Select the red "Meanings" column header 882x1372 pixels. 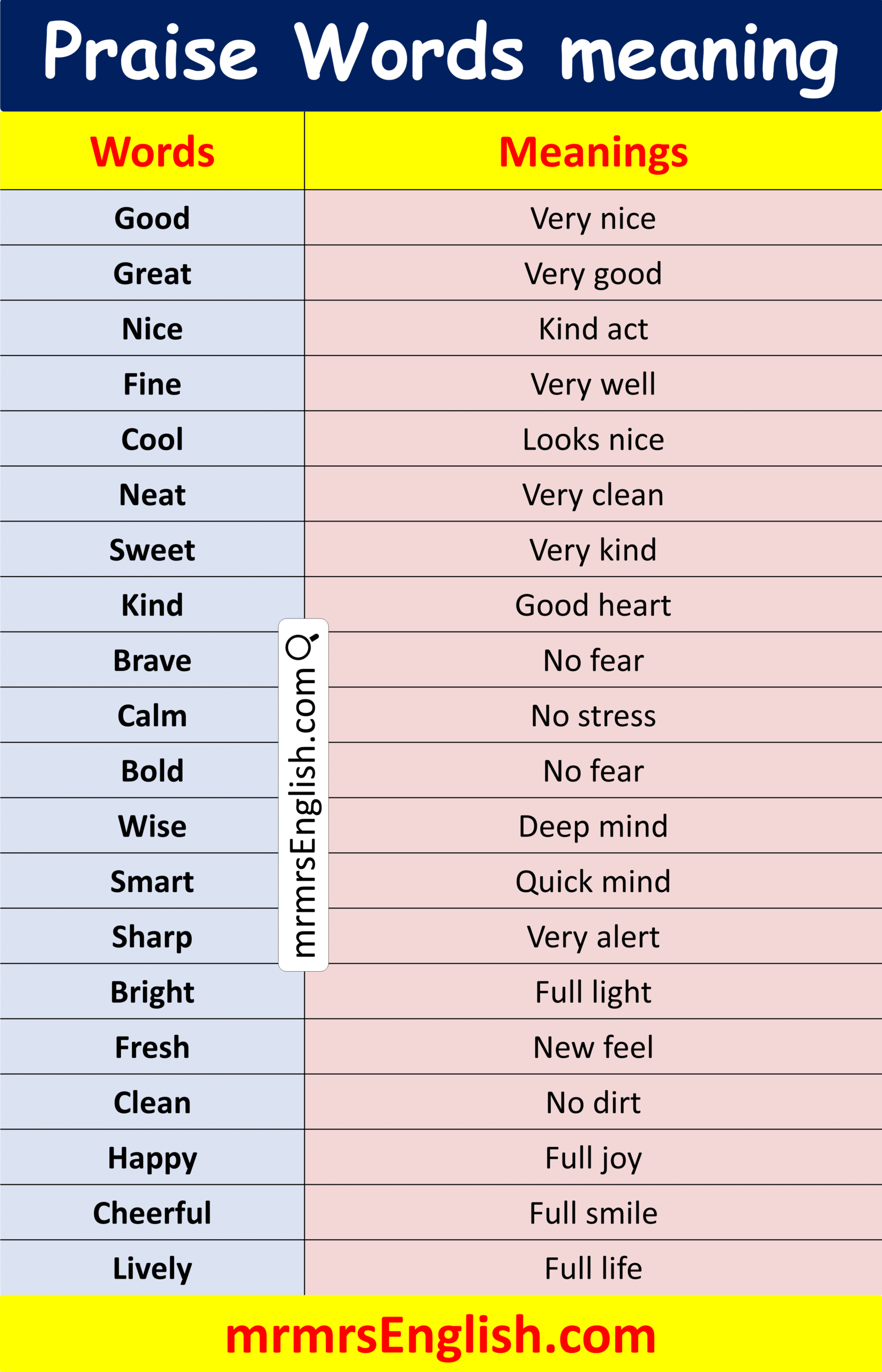pos(593,152)
